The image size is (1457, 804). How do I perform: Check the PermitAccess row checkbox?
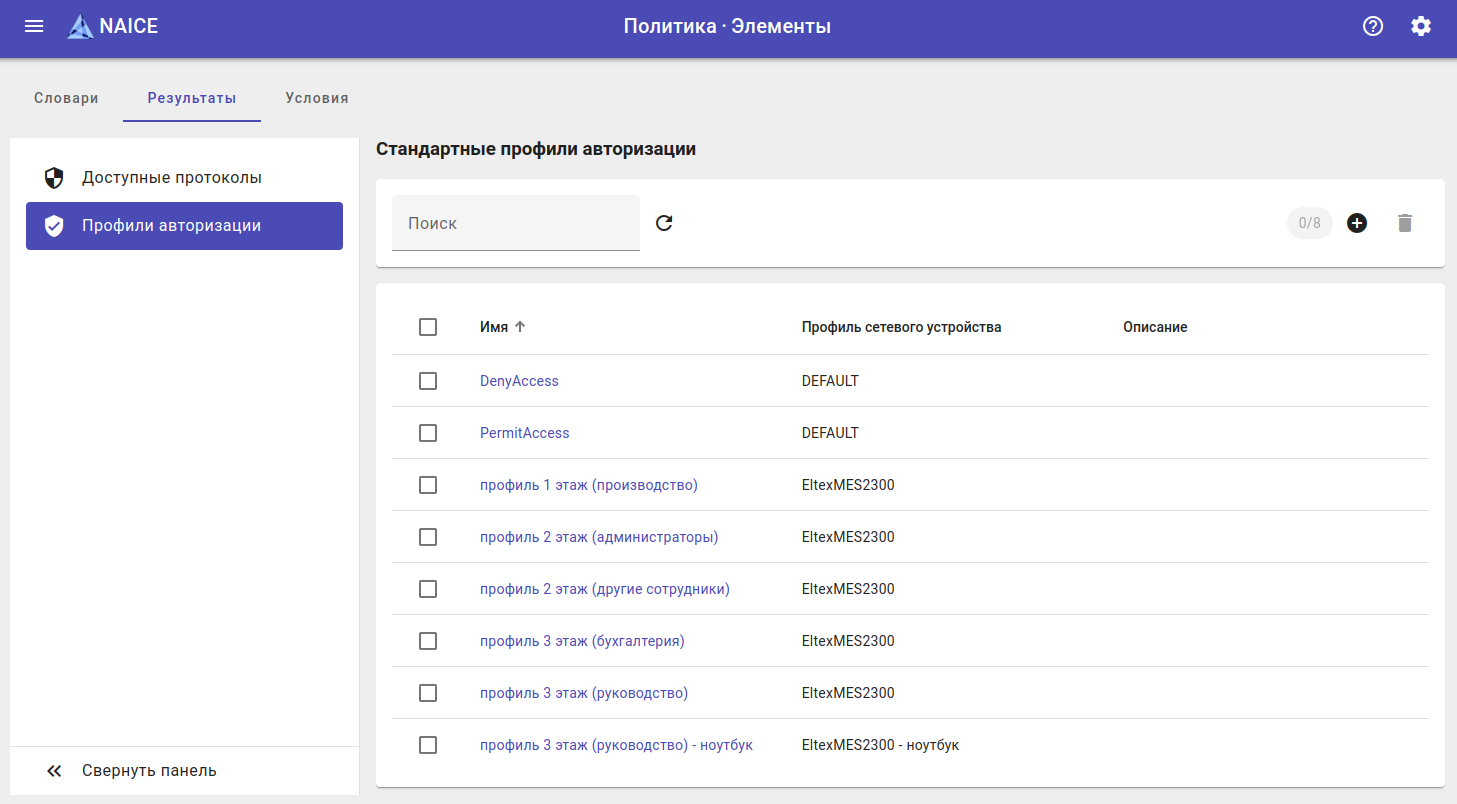(428, 433)
